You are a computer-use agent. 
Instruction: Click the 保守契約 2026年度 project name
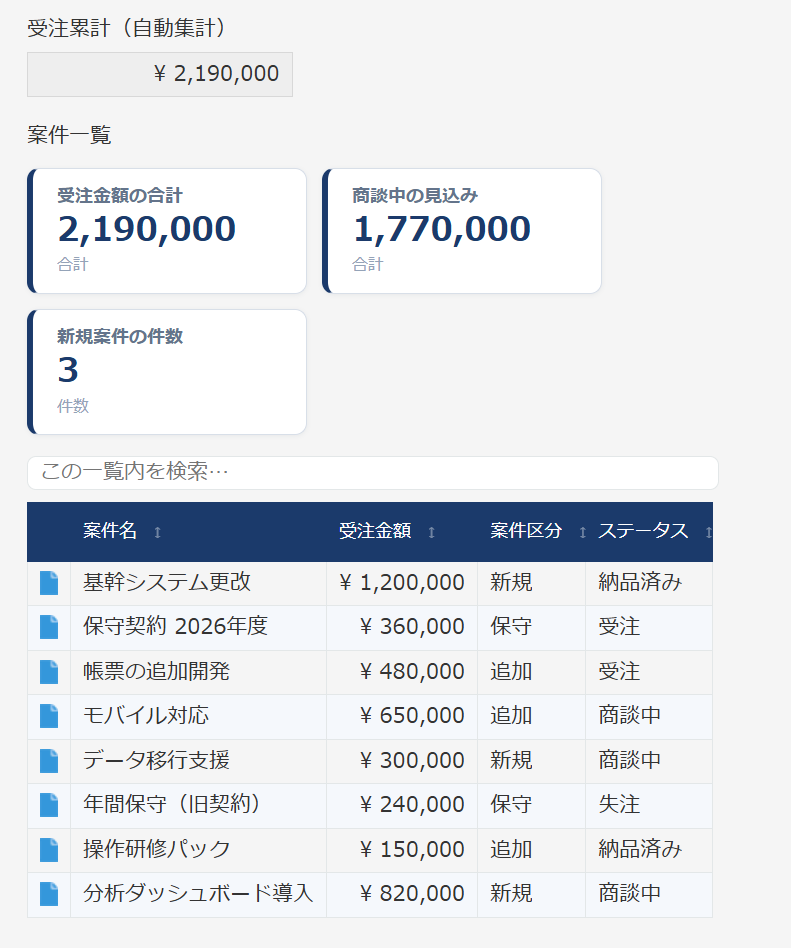[175, 626]
